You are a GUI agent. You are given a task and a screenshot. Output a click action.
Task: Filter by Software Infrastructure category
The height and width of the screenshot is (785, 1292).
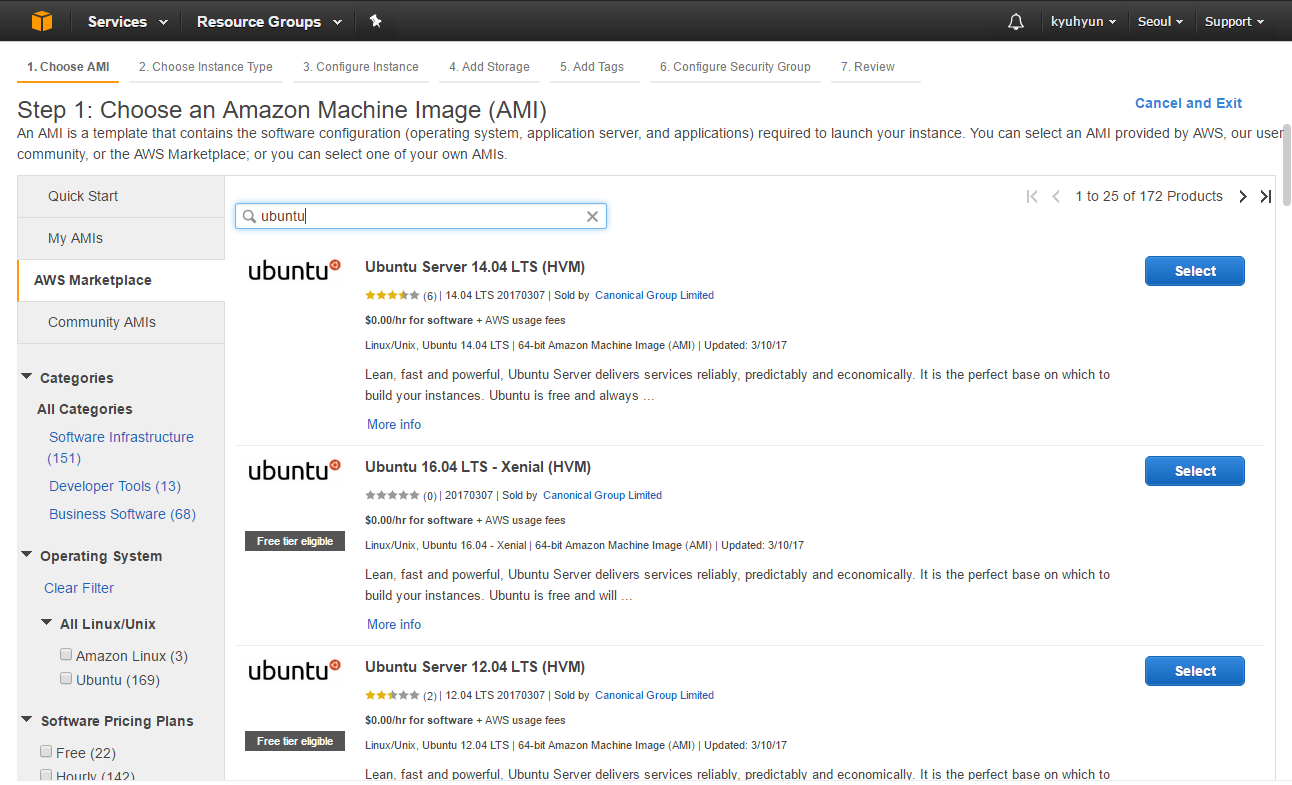[x=121, y=447]
